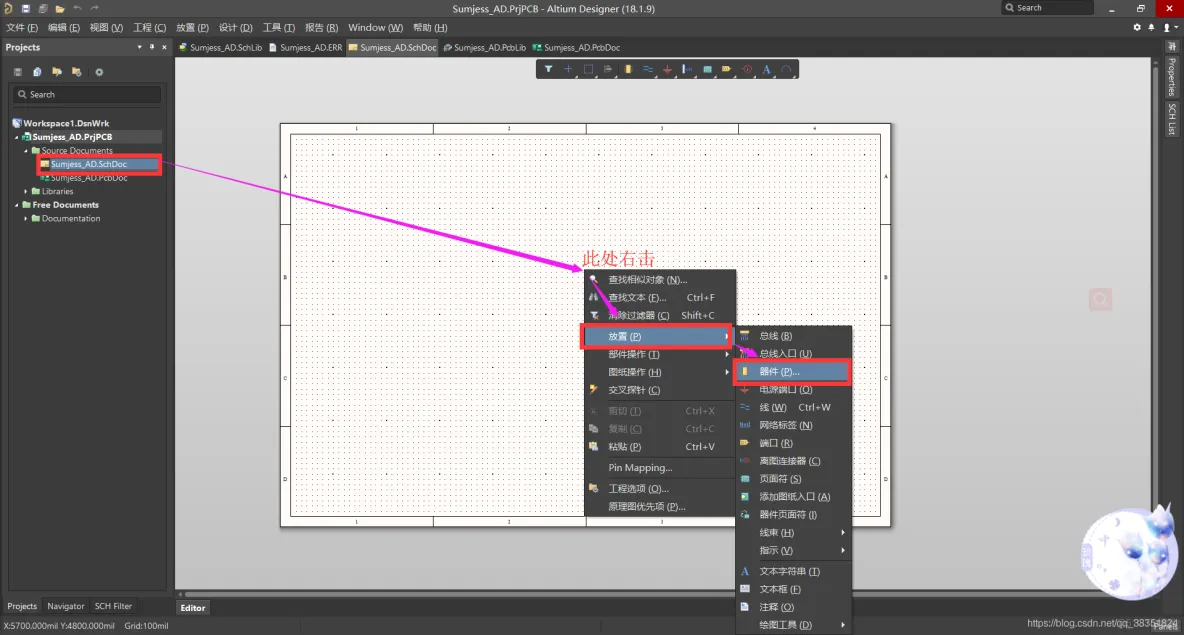Image resolution: width=1184 pixels, height=635 pixels.
Task: Open the SCH List side panel tab
Action: click(x=1172, y=119)
